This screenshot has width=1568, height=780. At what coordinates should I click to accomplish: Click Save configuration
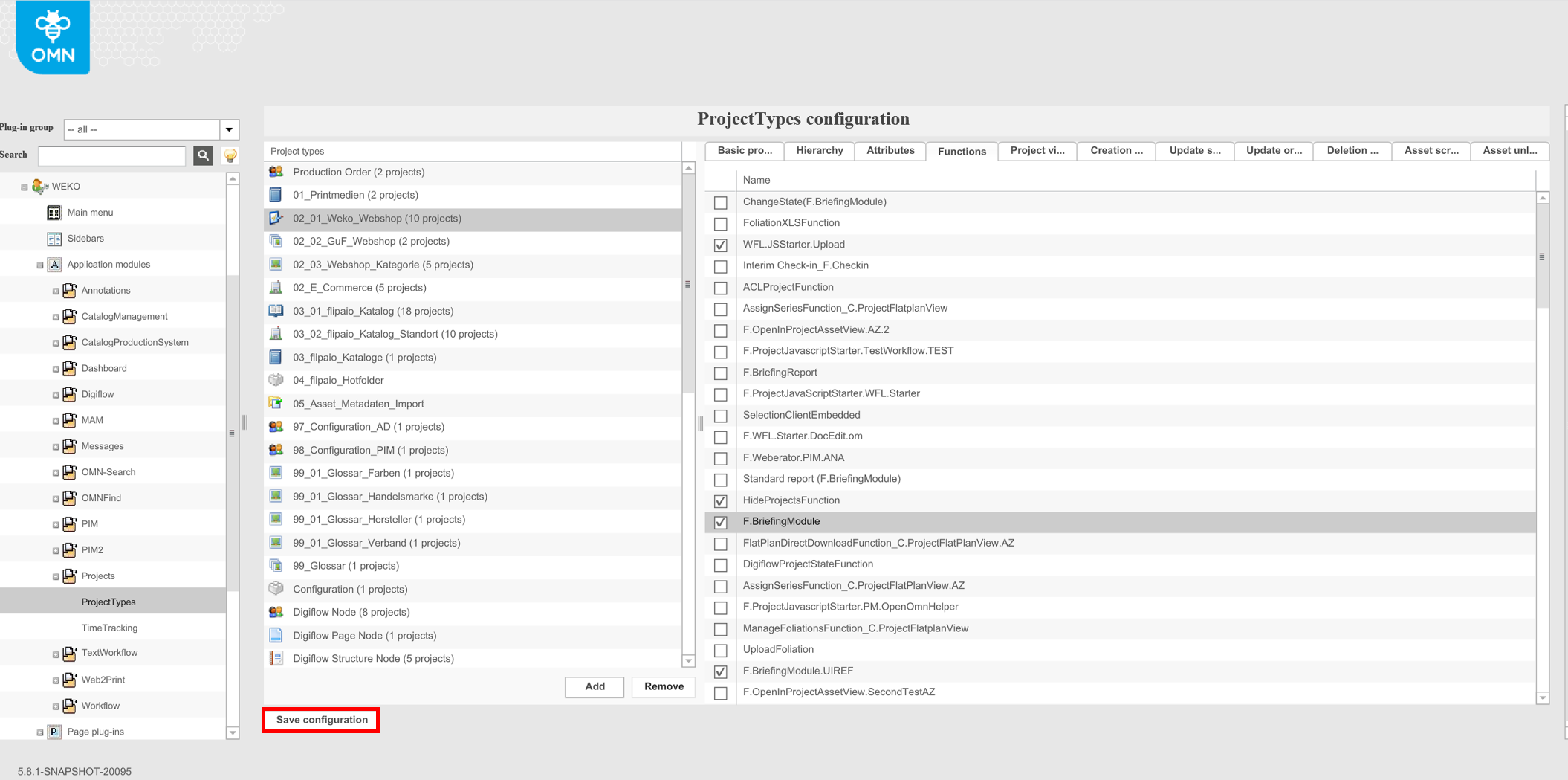pos(322,720)
